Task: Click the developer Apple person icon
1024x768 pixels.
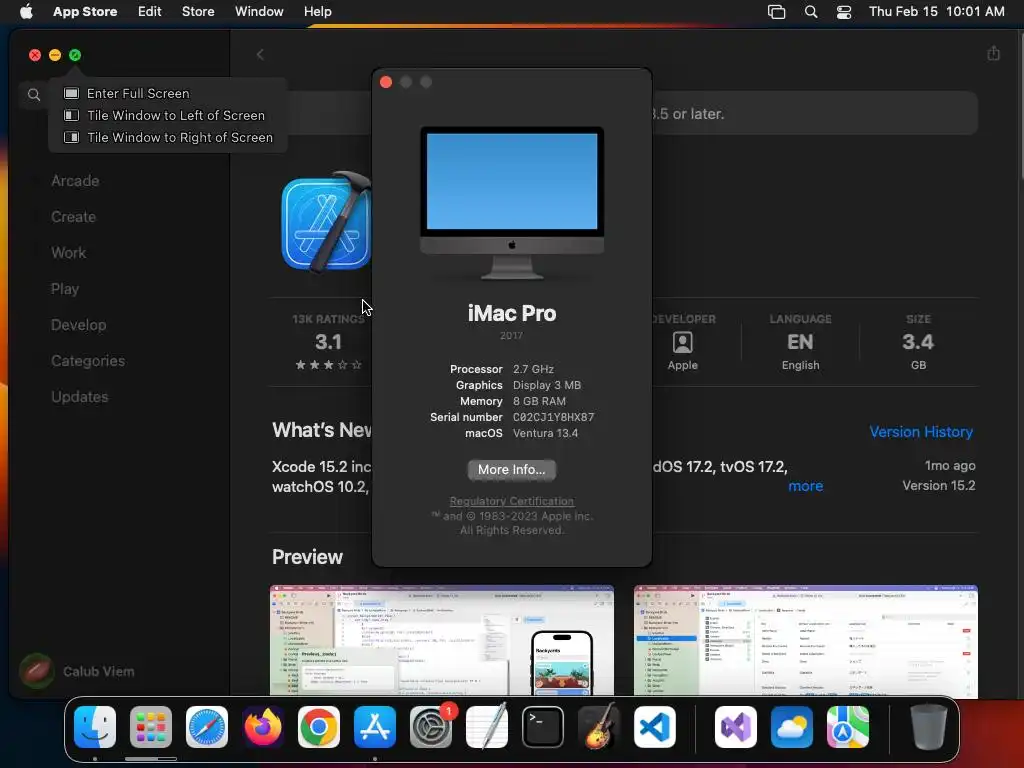Action: point(682,342)
